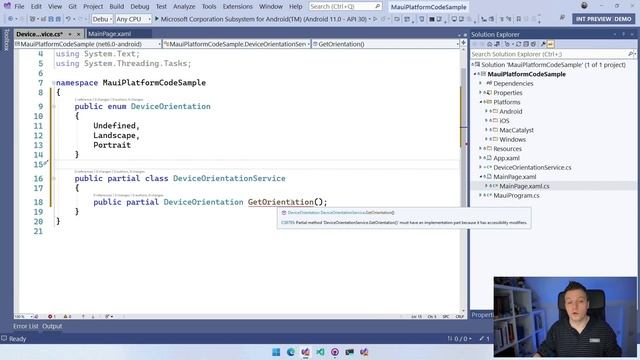
Task: Collapse the MauiPlatformCodeSample project node
Action: tap(475, 74)
